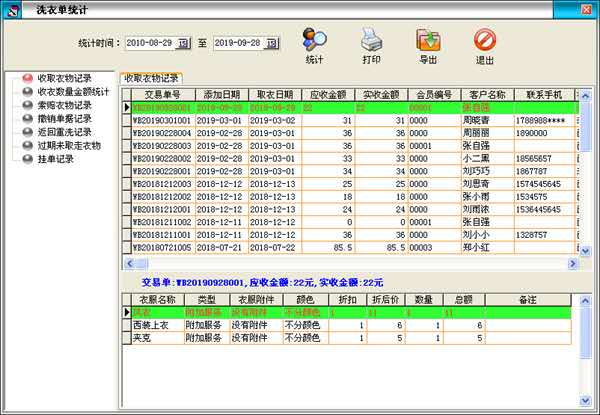Select 收衣数量金额统计 in the sidebar
The height and width of the screenshot is (415, 600).
tap(70, 91)
